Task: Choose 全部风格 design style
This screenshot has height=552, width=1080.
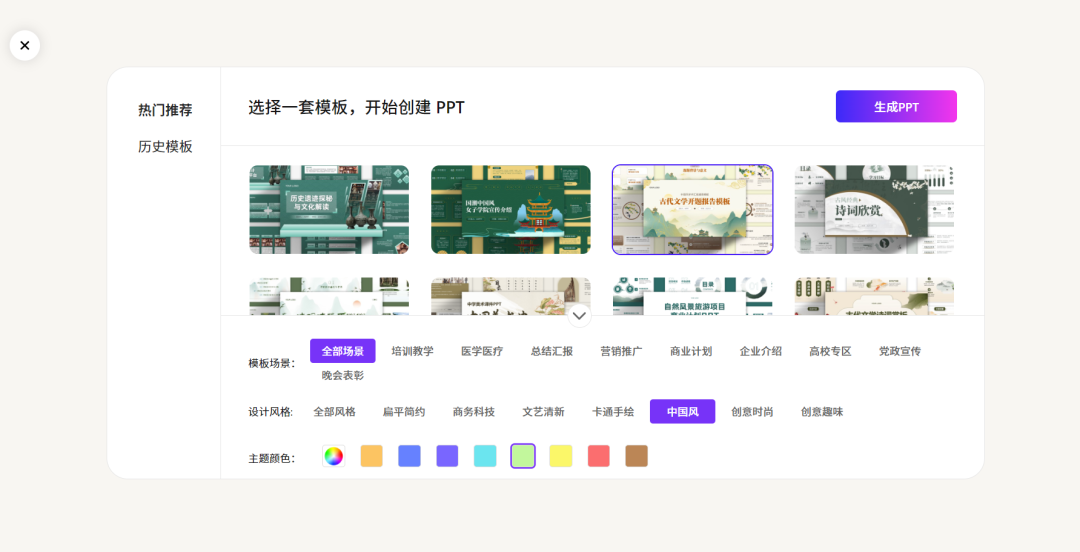Action: click(x=335, y=411)
